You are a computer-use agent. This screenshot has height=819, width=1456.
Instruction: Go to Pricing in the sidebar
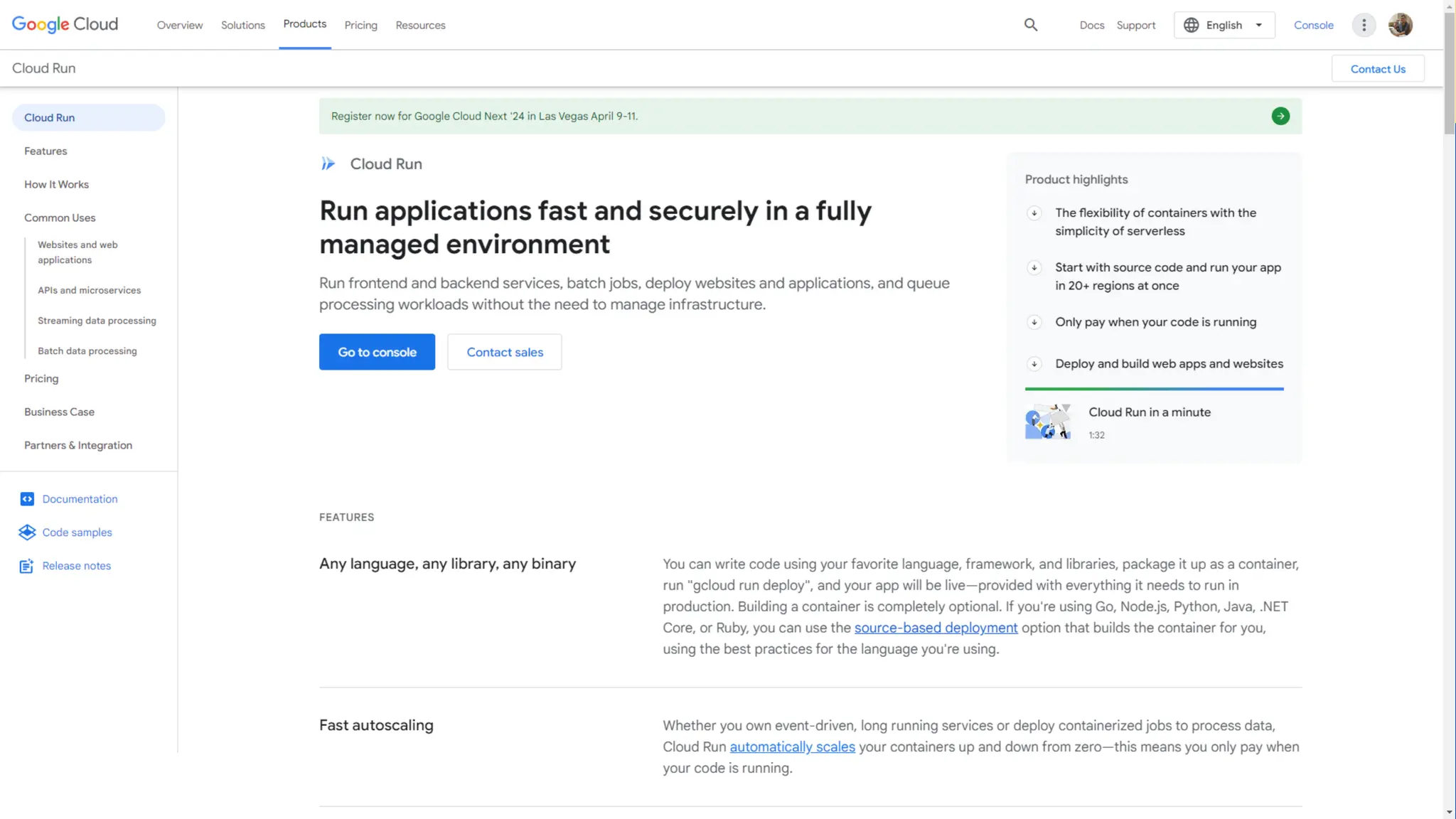[x=41, y=378]
